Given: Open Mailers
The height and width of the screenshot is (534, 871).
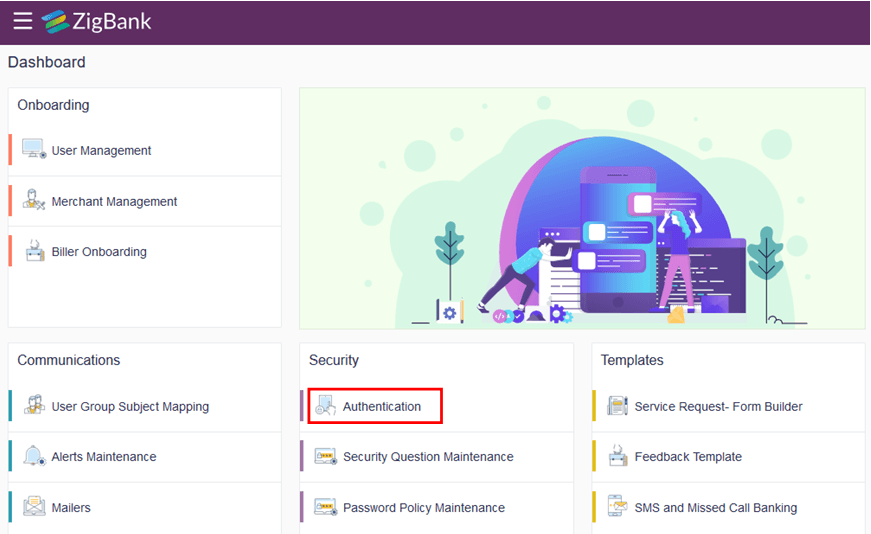Looking at the screenshot, I should (71, 508).
